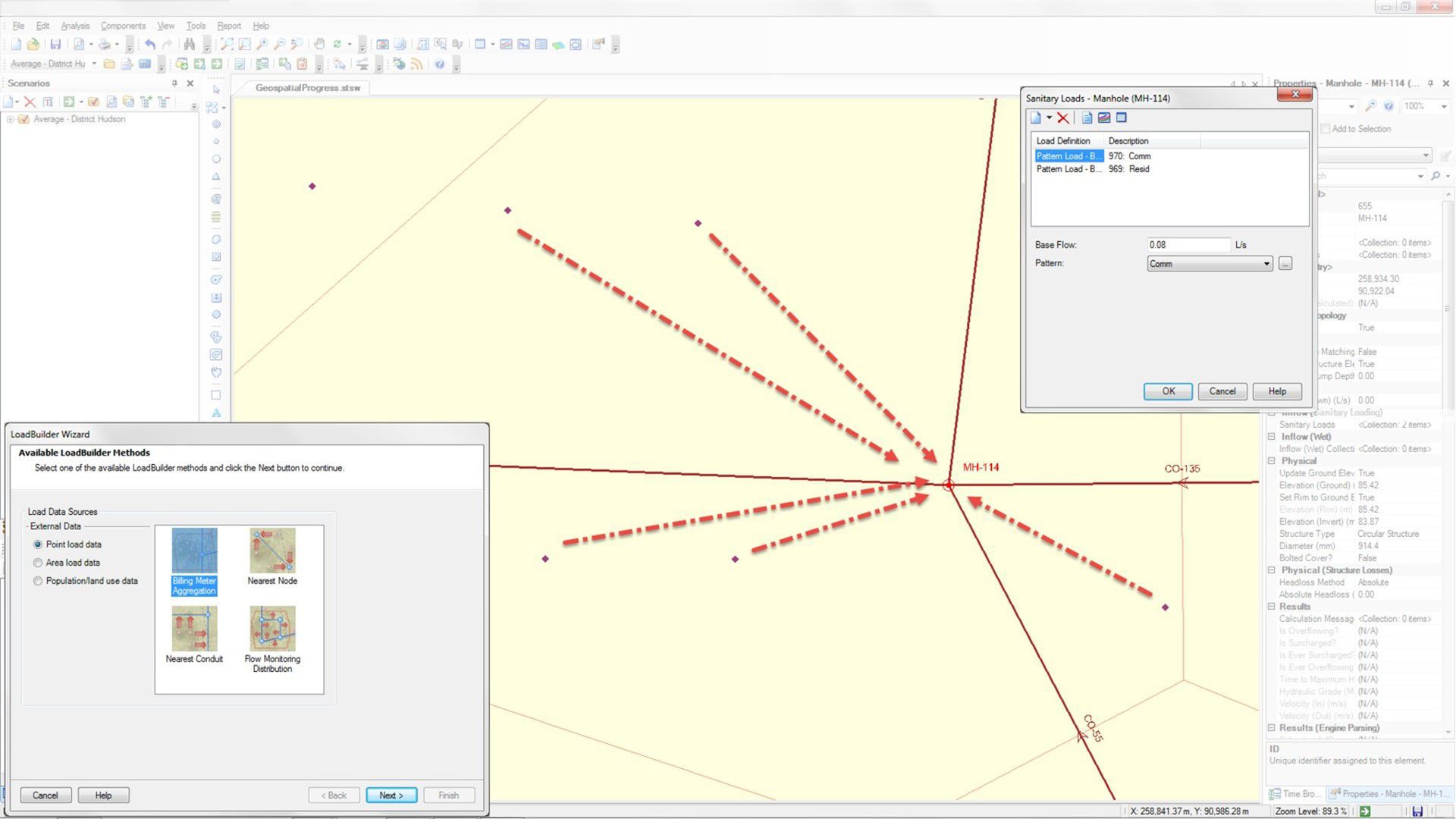Open the Pattern dropdown showing Comm

pos(1266,263)
